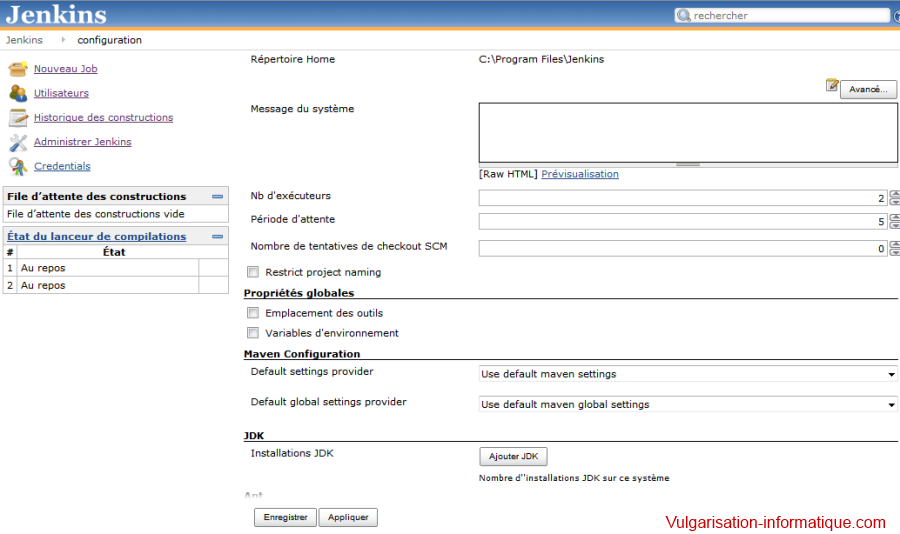Image resolution: width=900 pixels, height=534 pixels.
Task: Go to Jenkins breadcrumb
Action: pos(24,40)
